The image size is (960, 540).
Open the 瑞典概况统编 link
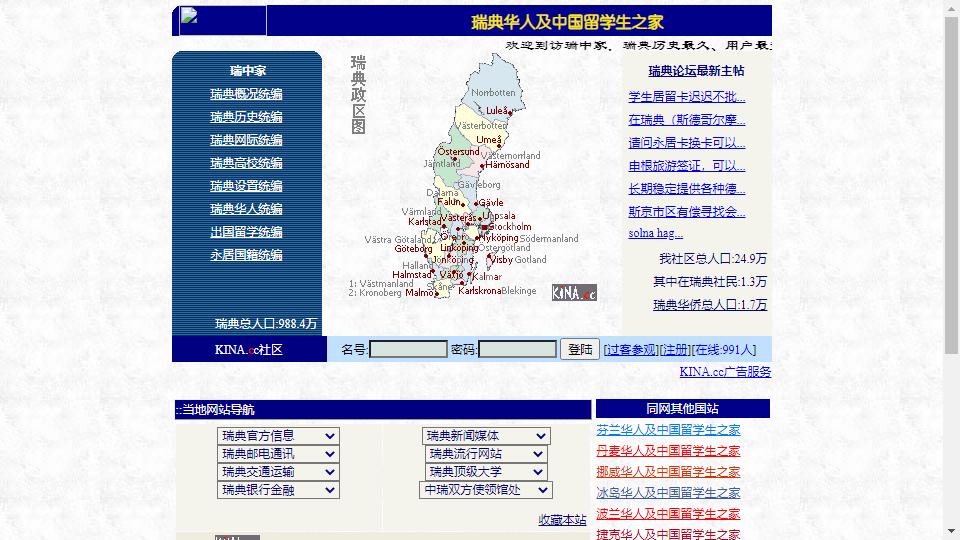click(x=246, y=94)
